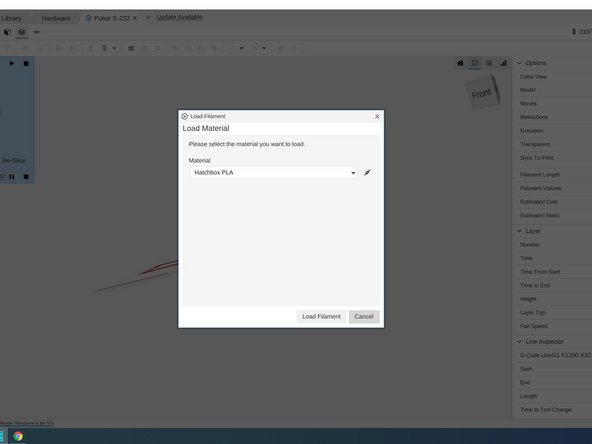Click the vertical ruler toolbar icon
The height and width of the screenshot is (444, 592).
tap(105, 48)
